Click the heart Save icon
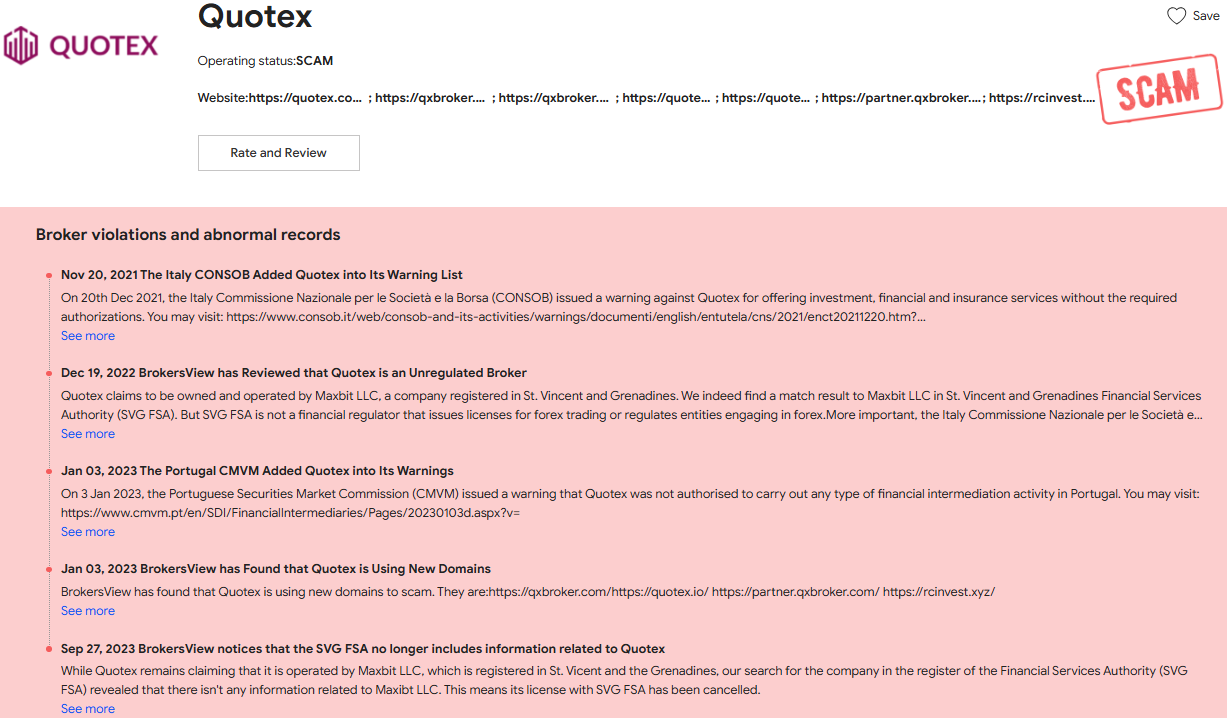Screen dimensions: 1227x718 [x=1176, y=16]
